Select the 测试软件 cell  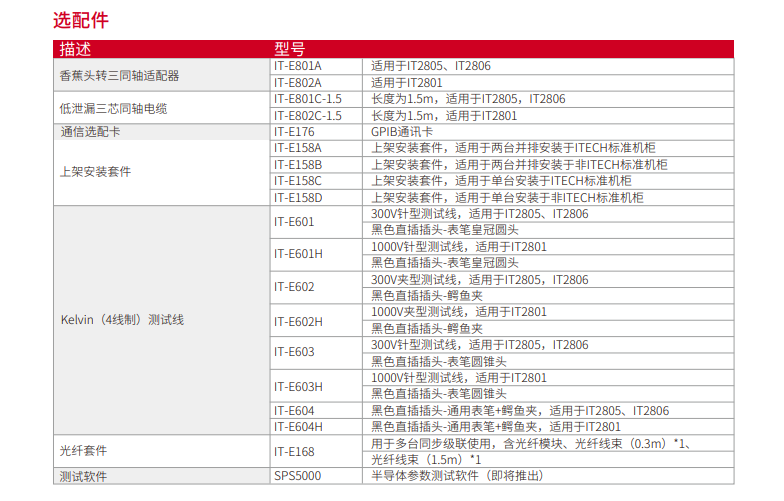162,476
